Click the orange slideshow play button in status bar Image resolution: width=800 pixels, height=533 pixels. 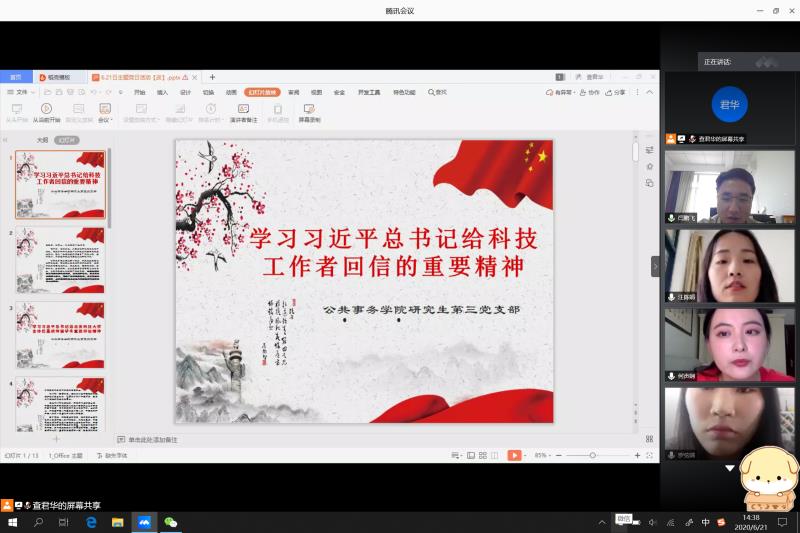click(514, 455)
